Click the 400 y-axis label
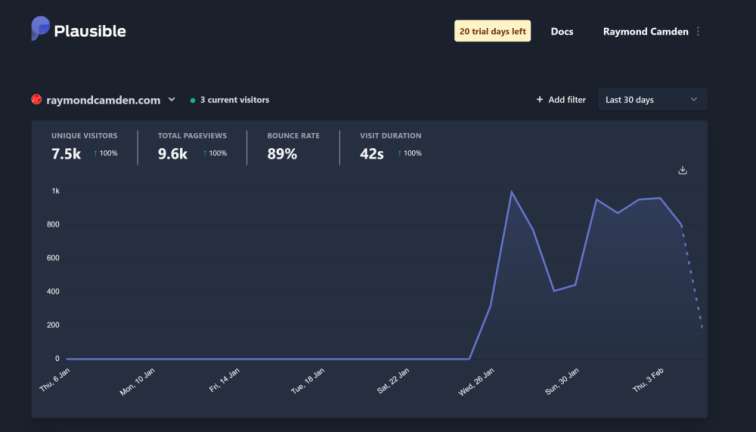Viewport: 756px width, 432px height. point(53,291)
